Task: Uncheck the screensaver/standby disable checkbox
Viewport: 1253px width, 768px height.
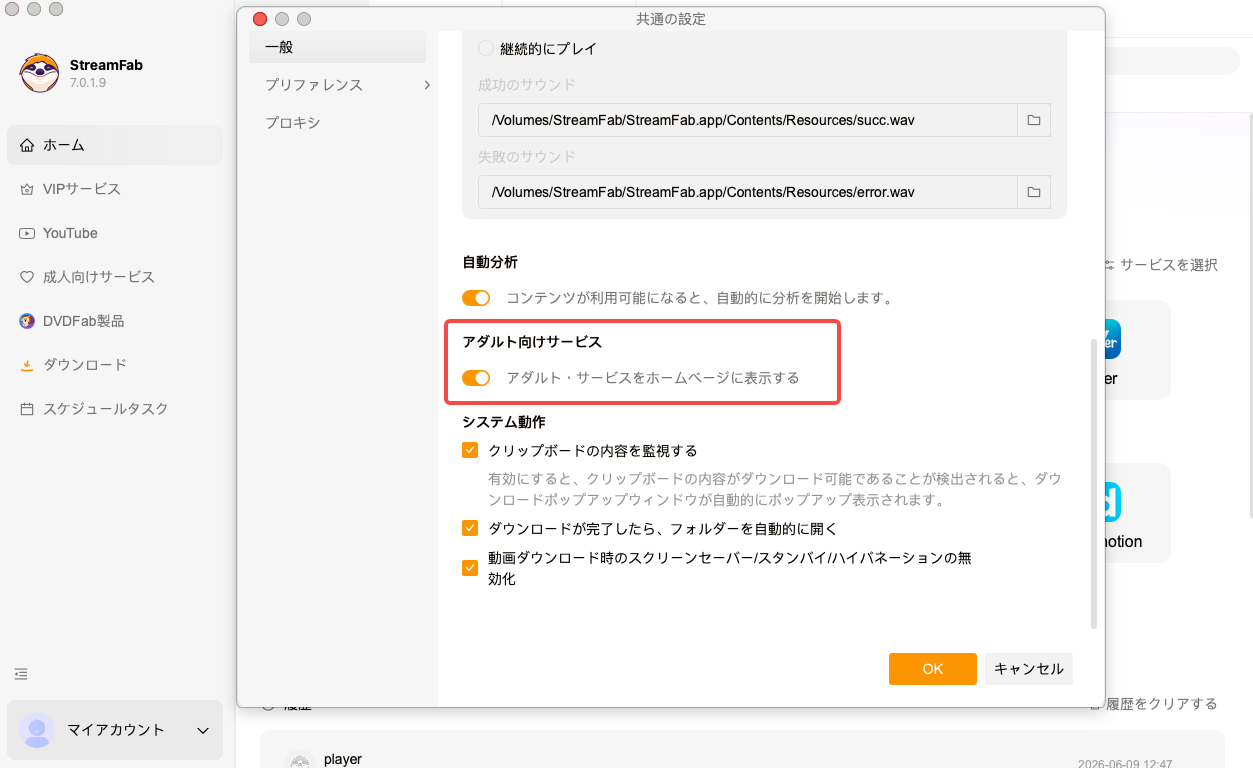Action: (x=470, y=568)
